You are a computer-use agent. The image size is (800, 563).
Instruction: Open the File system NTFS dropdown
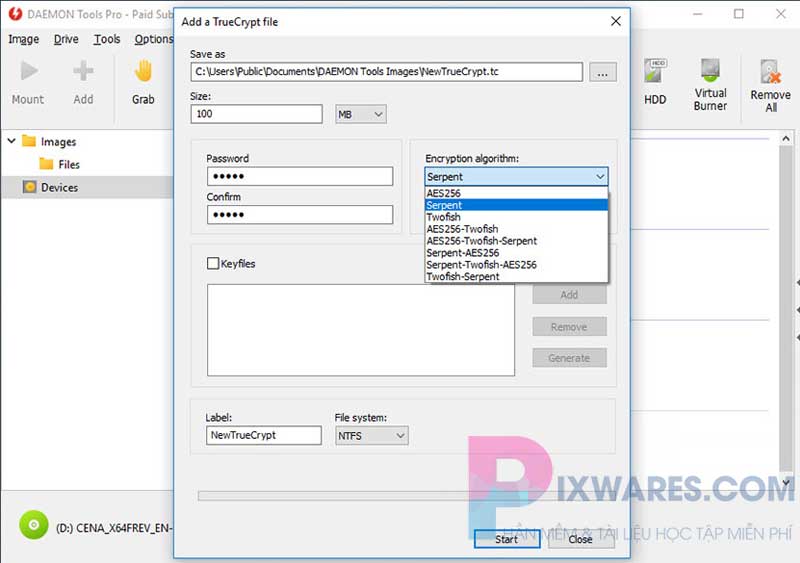pyautogui.click(x=371, y=436)
